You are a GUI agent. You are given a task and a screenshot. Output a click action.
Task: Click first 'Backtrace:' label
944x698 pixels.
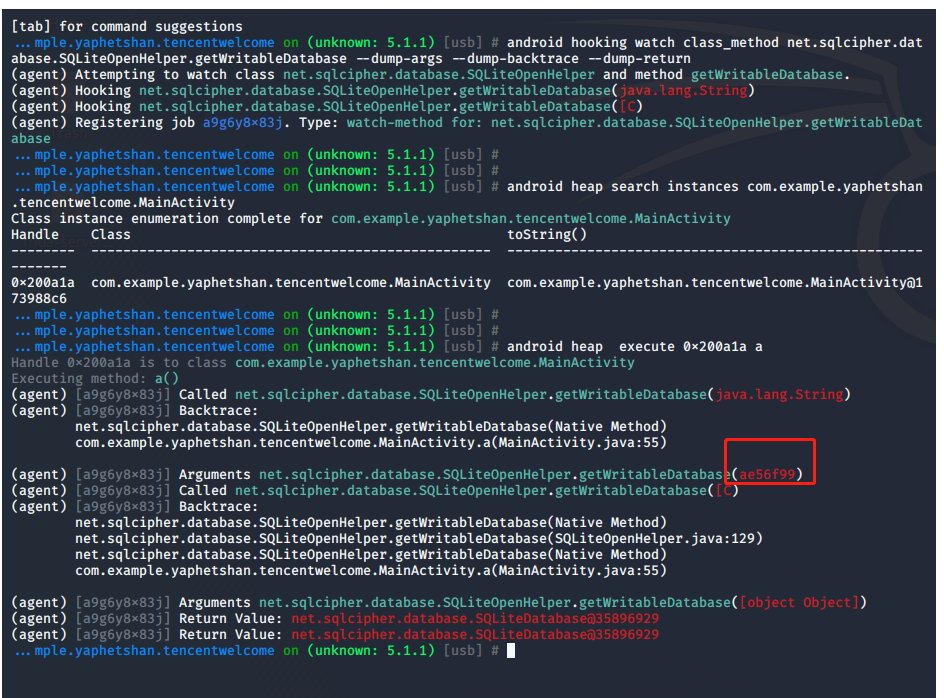(219, 411)
